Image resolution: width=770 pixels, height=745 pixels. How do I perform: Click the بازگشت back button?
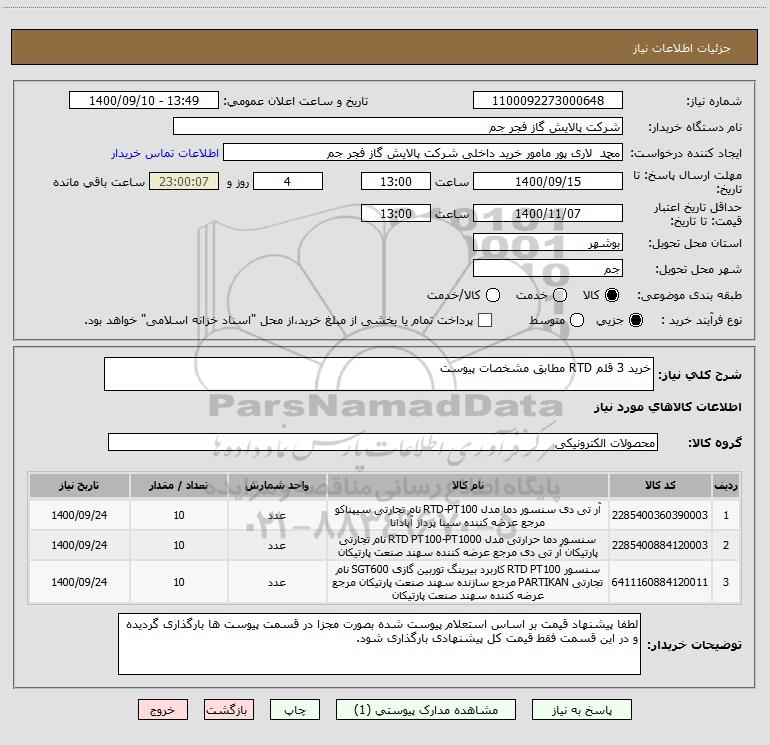pos(229,710)
